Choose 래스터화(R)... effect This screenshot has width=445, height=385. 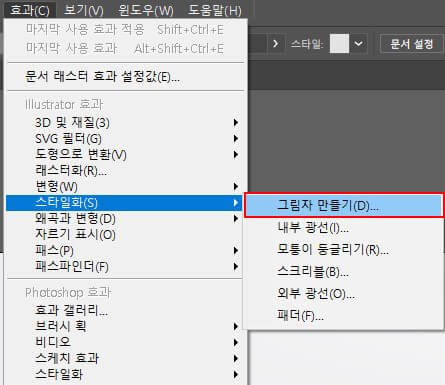124,170
